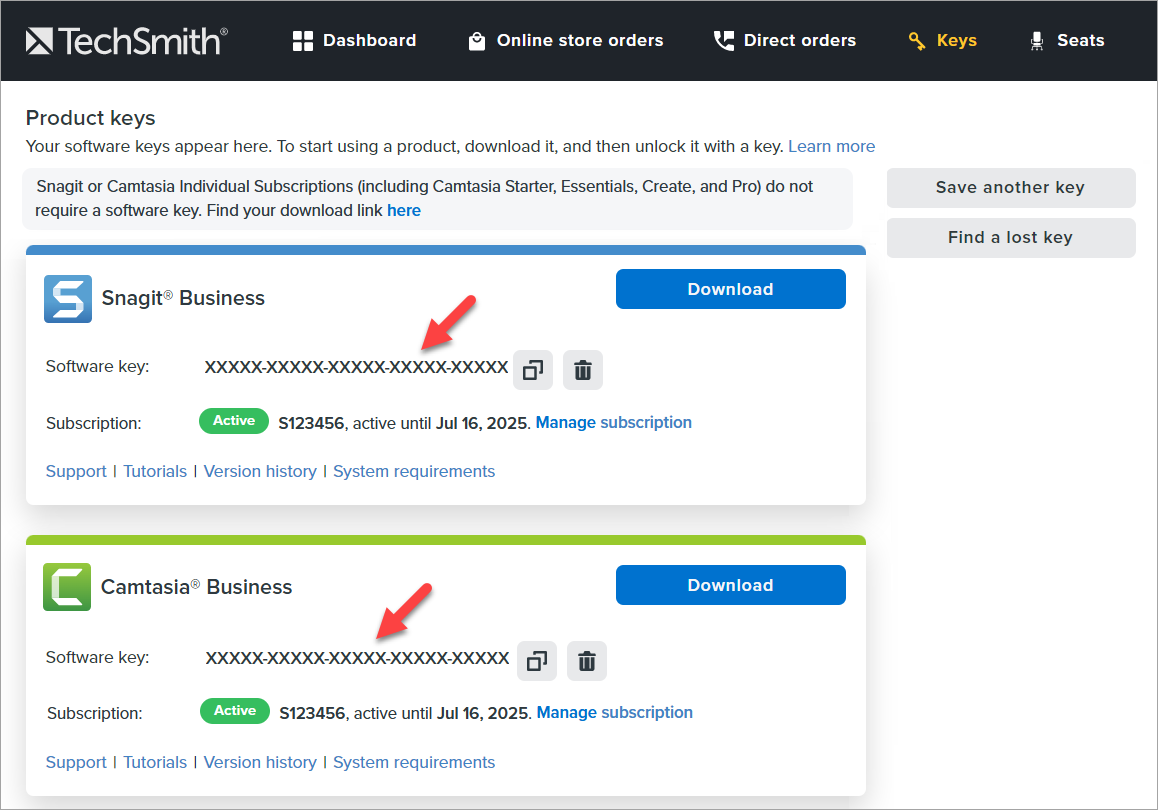Image resolution: width=1158 pixels, height=810 pixels.
Task: Go to Online store orders
Action: [565, 41]
